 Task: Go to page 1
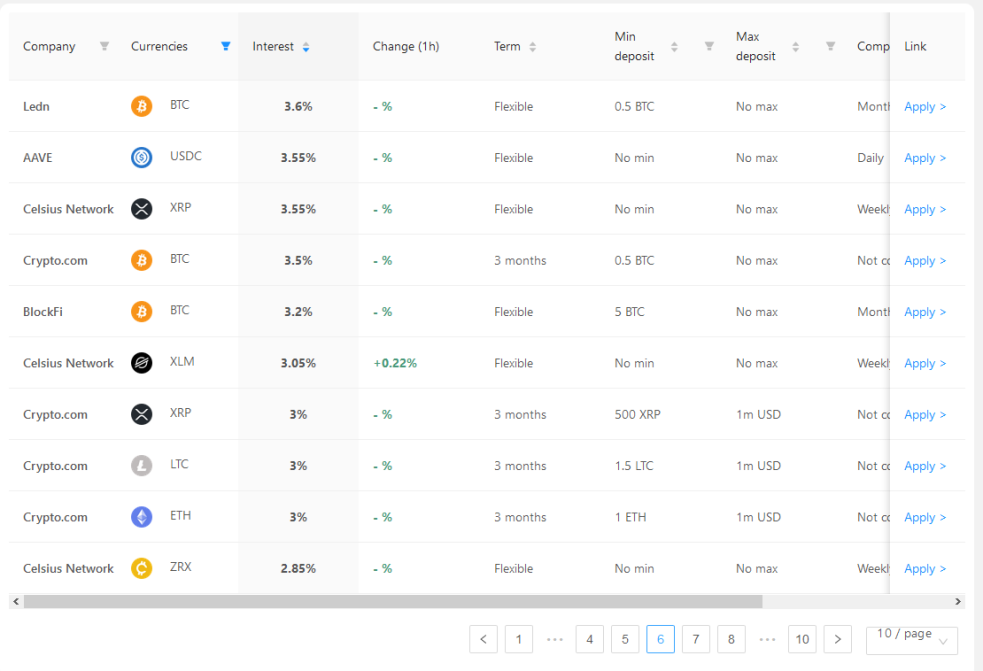coord(518,639)
